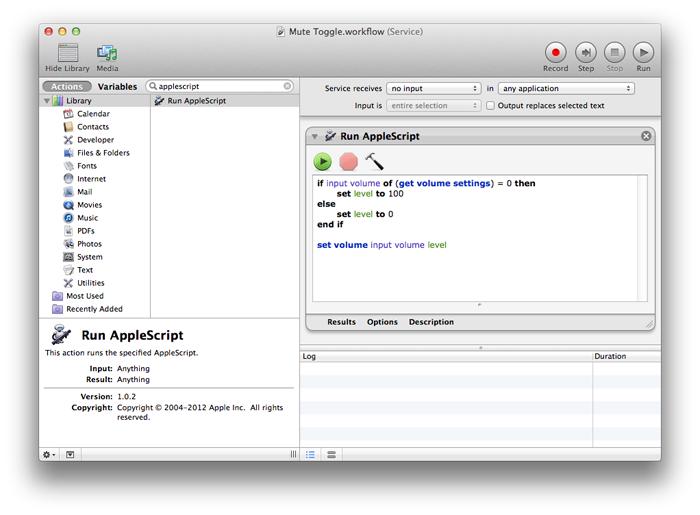Viewport: 700px width, 515px height.
Task: Click the Run AppleScript description icon
Action: pos(61,335)
